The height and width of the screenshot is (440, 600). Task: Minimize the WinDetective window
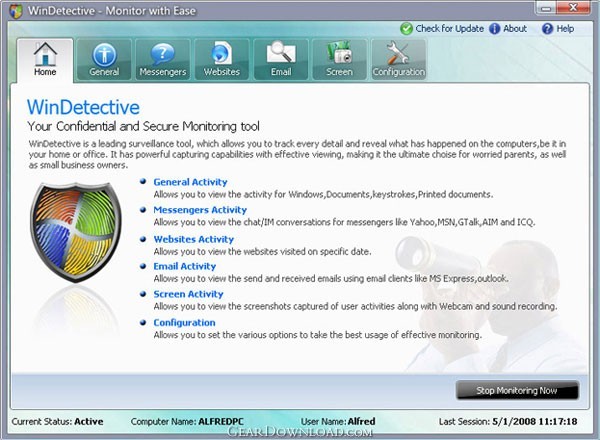point(546,7)
